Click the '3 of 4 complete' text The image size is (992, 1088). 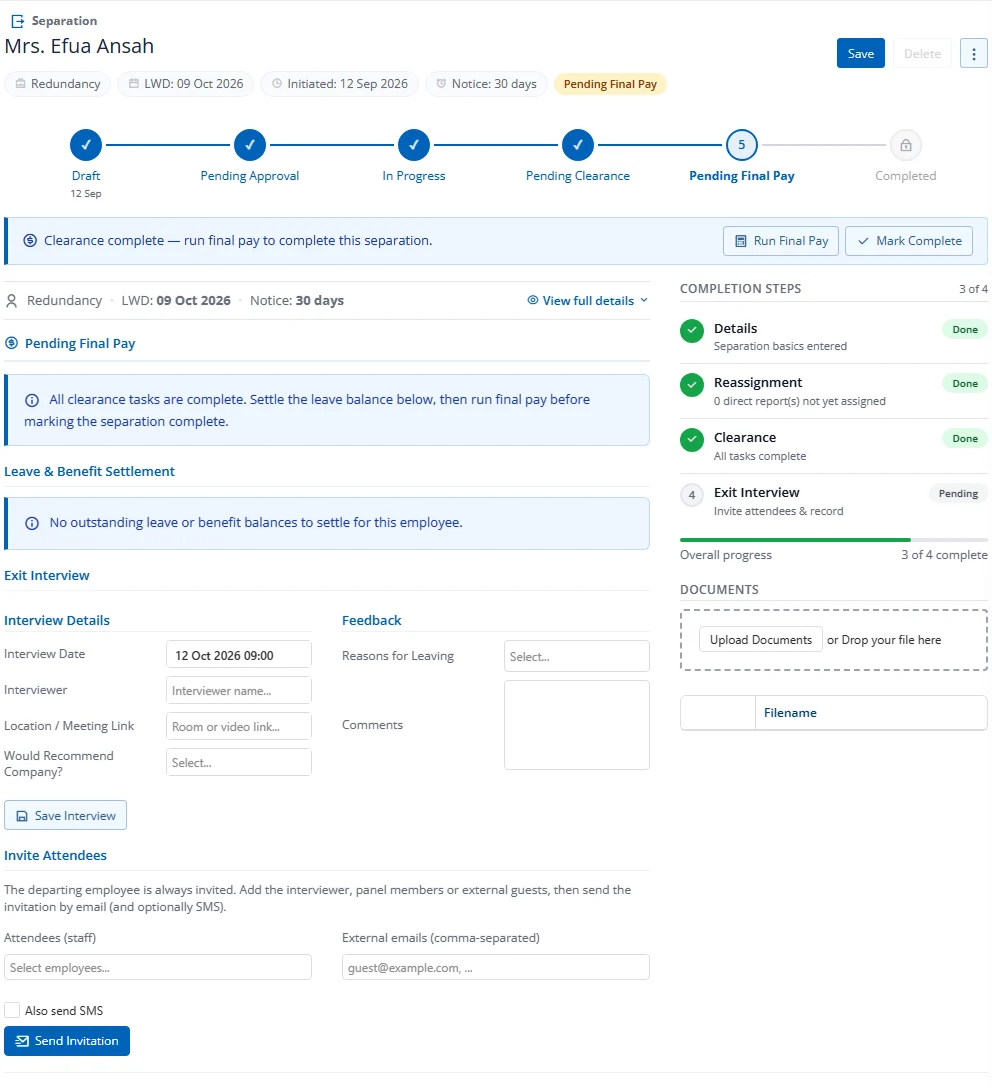[944, 555]
